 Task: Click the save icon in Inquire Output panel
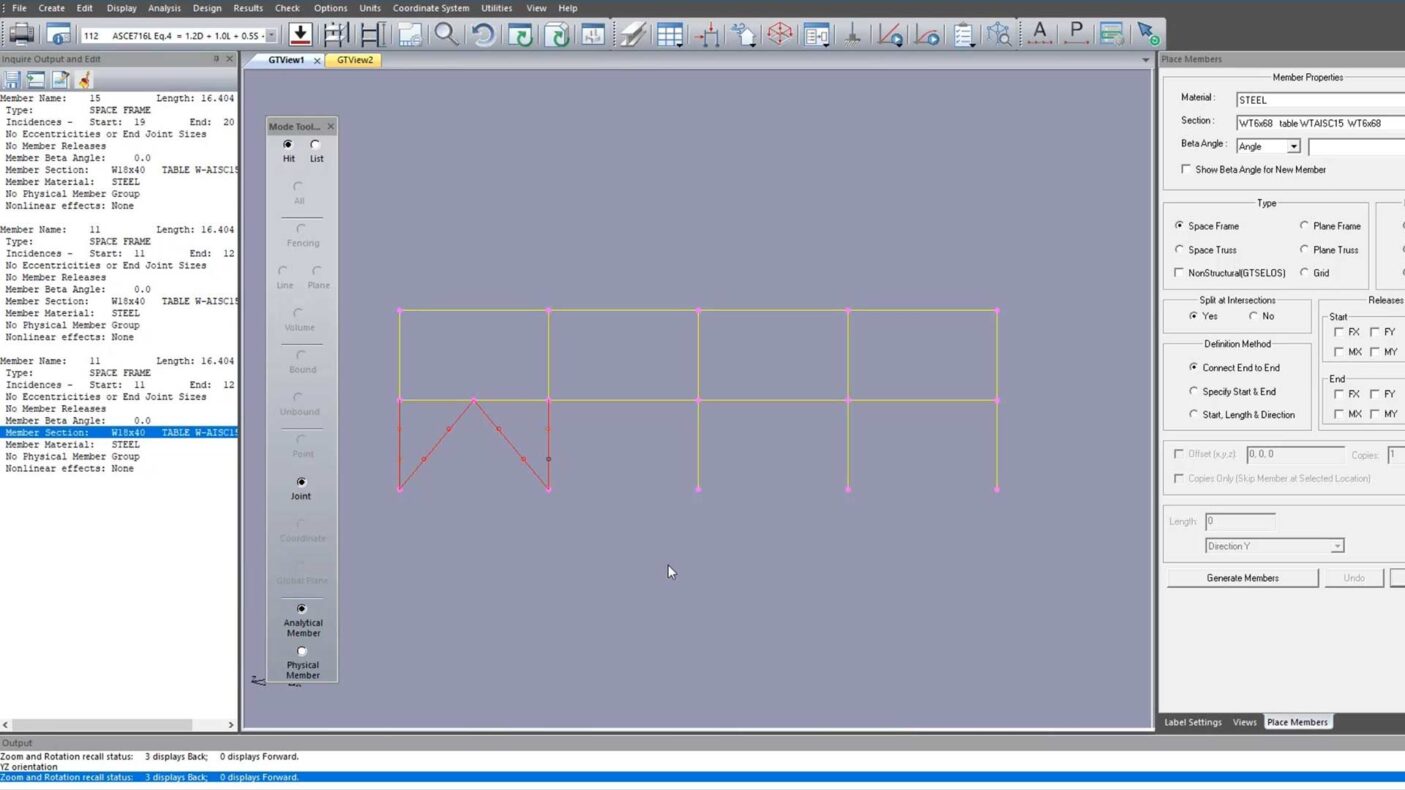click(12, 80)
